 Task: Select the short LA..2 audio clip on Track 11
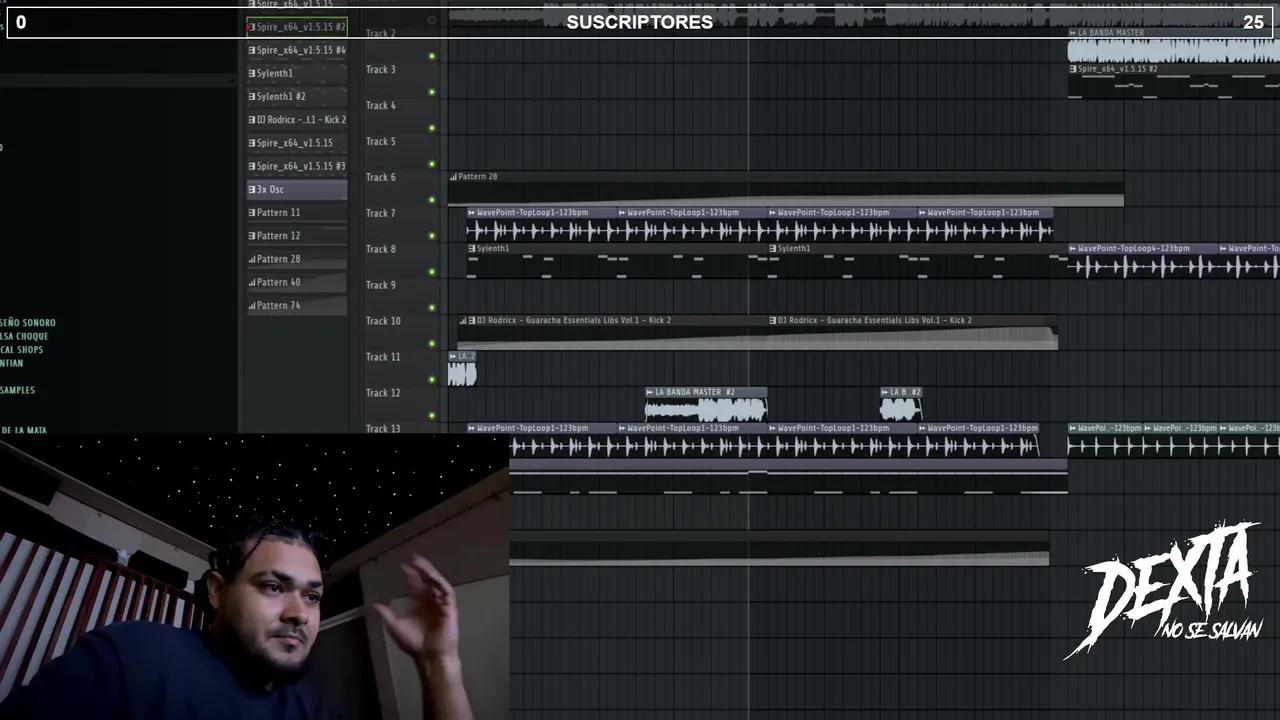[462, 369]
